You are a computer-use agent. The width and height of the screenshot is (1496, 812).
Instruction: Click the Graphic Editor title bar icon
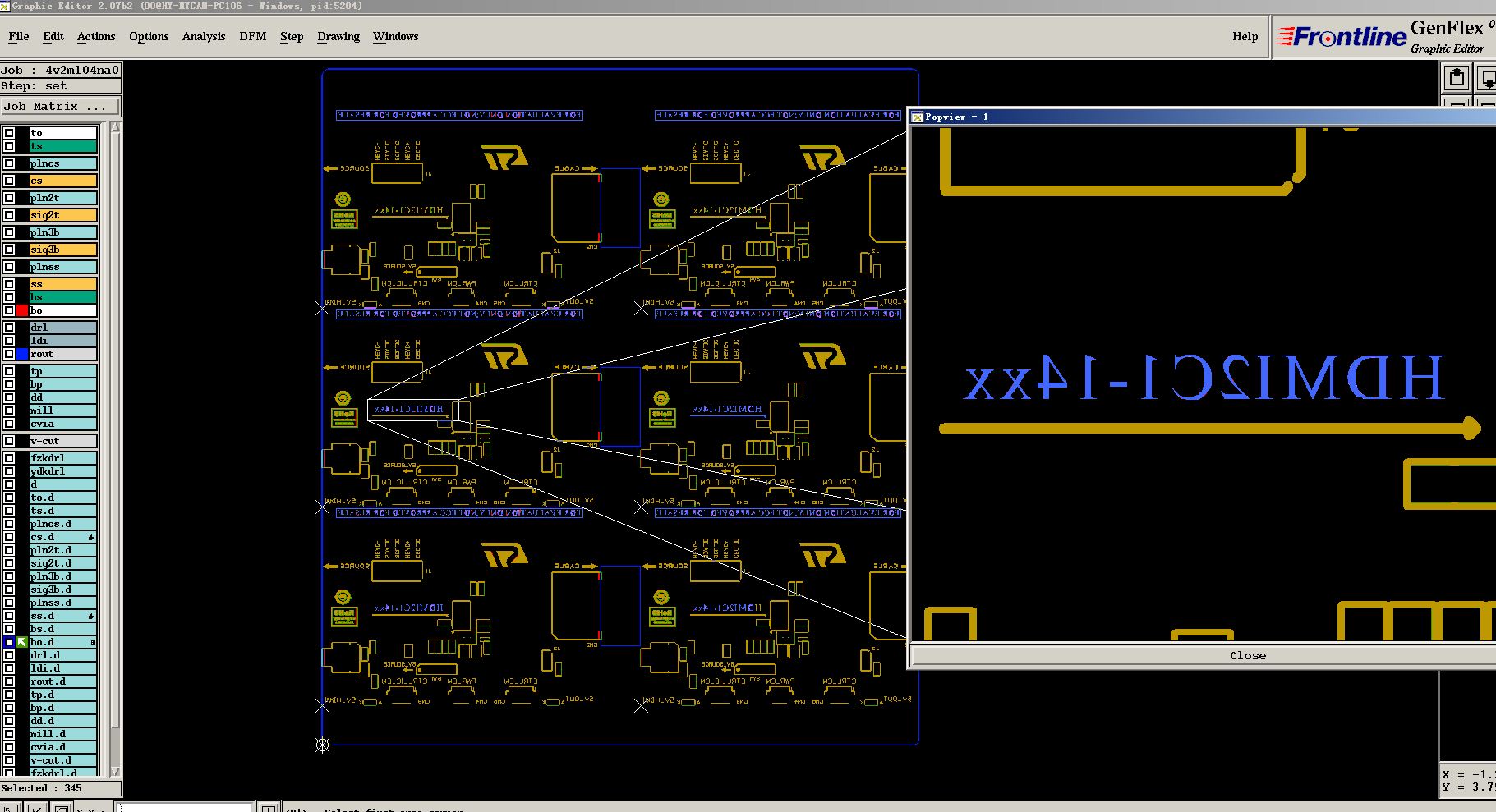click(5, 6)
